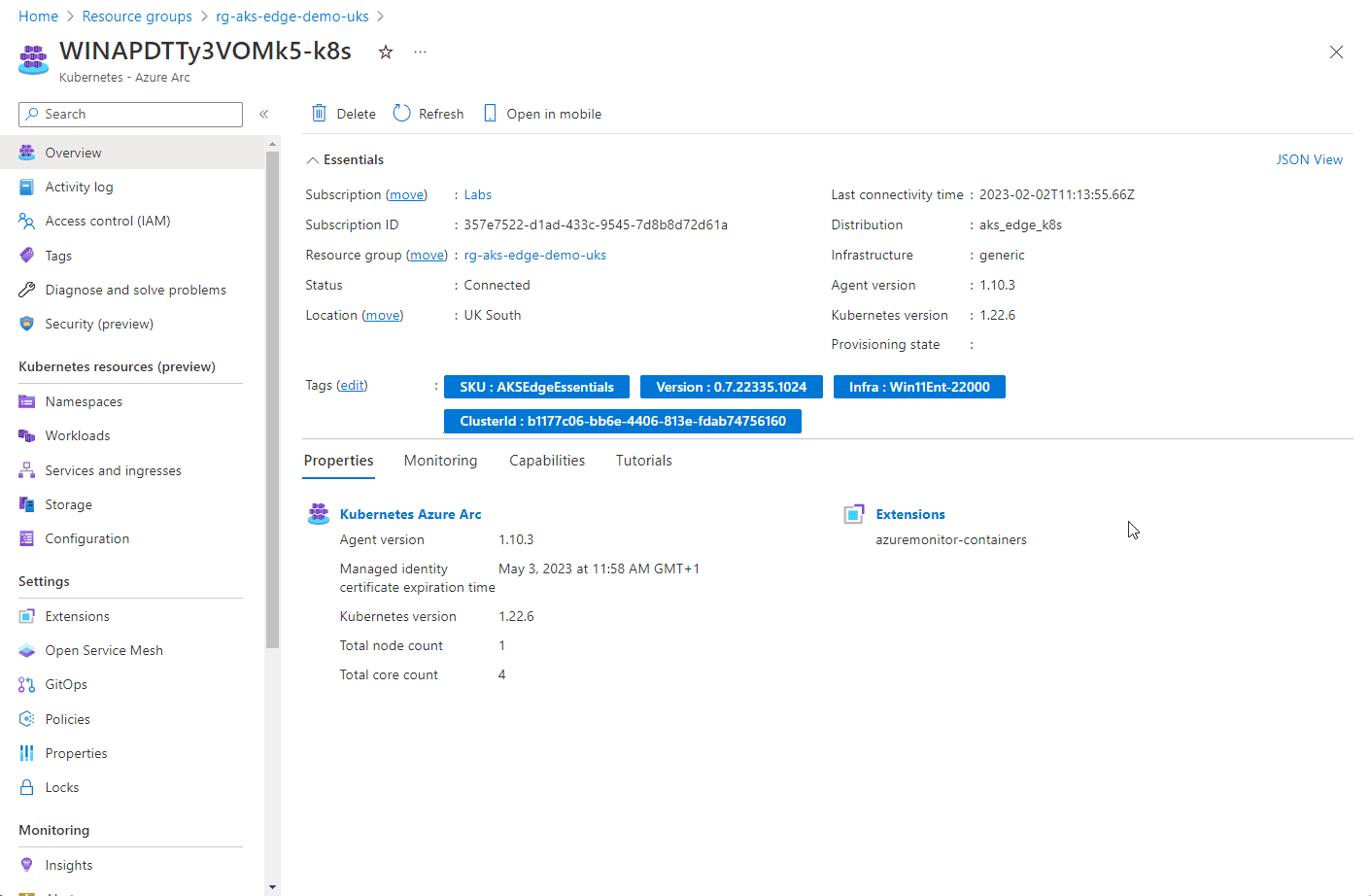Open the Overview sidebar item

pyautogui.click(x=132, y=153)
